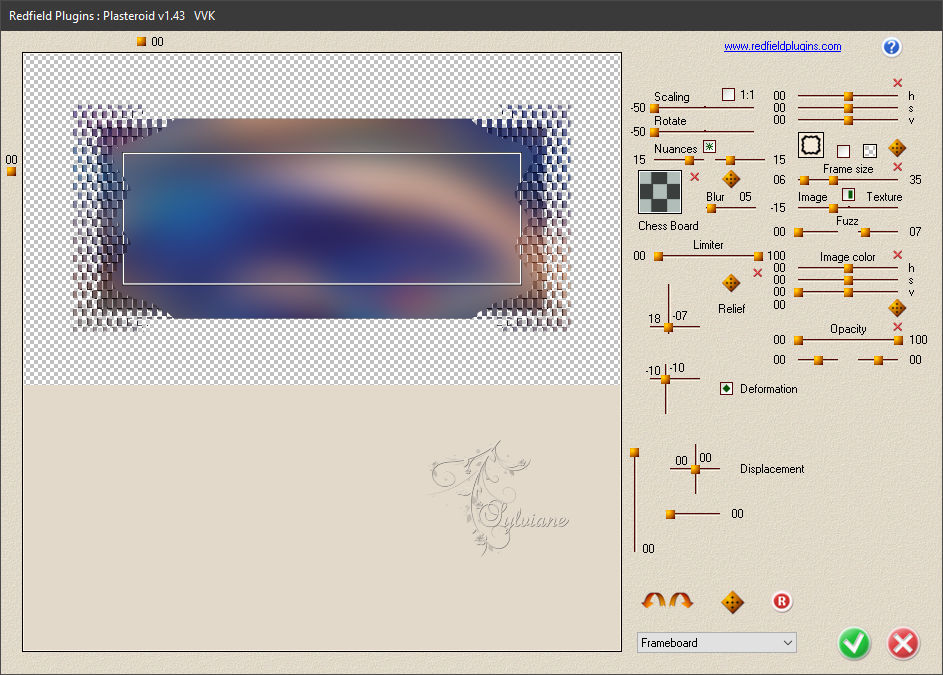Image resolution: width=943 pixels, height=675 pixels.
Task: Toggle the empty square box beside the frame shape
Action: tap(843, 151)
